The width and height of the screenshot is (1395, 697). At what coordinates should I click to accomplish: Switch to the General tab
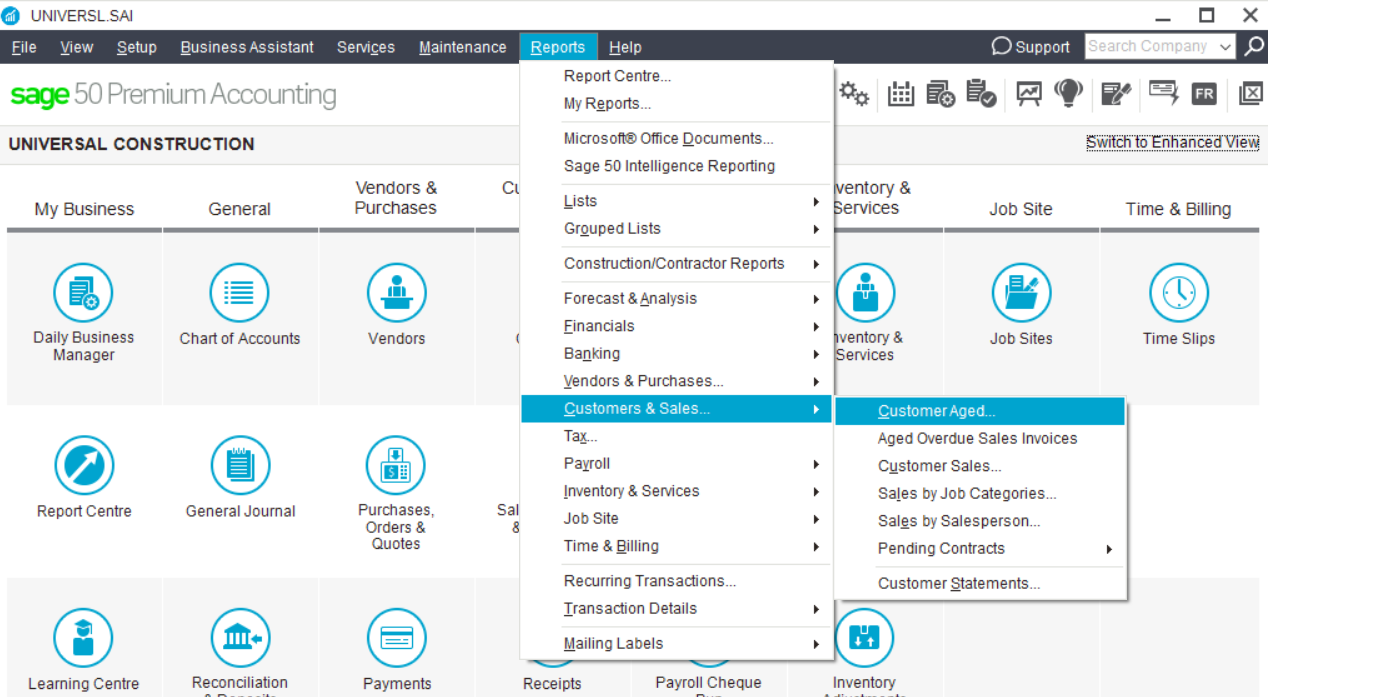click(239, 209)
